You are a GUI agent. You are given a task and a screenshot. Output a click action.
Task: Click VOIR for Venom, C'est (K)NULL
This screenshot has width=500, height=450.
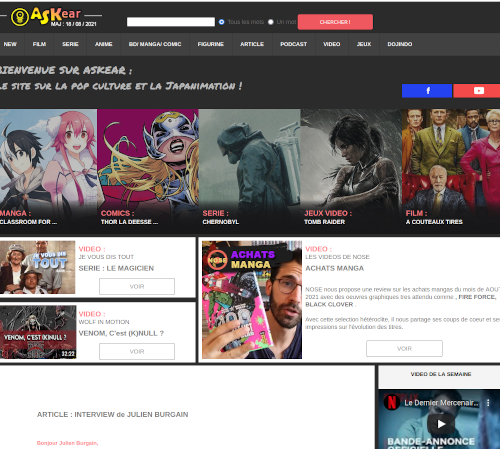[x=137, y=351]
